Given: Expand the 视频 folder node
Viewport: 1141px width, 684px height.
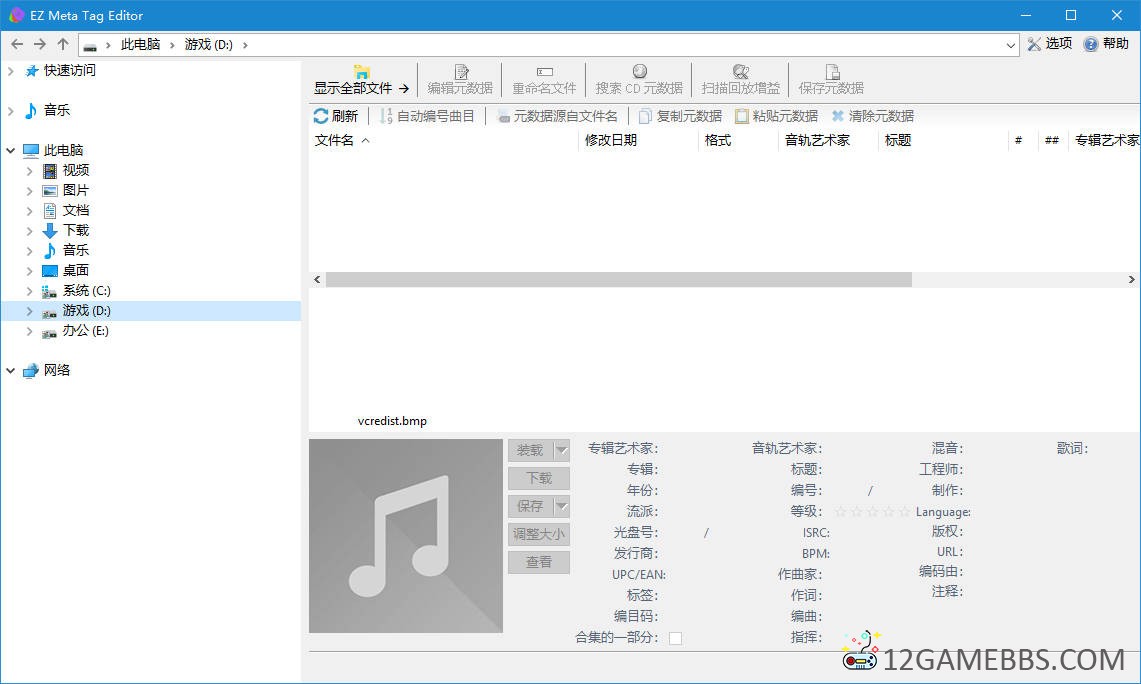Looking at the screenshot, I should (29, 170).
